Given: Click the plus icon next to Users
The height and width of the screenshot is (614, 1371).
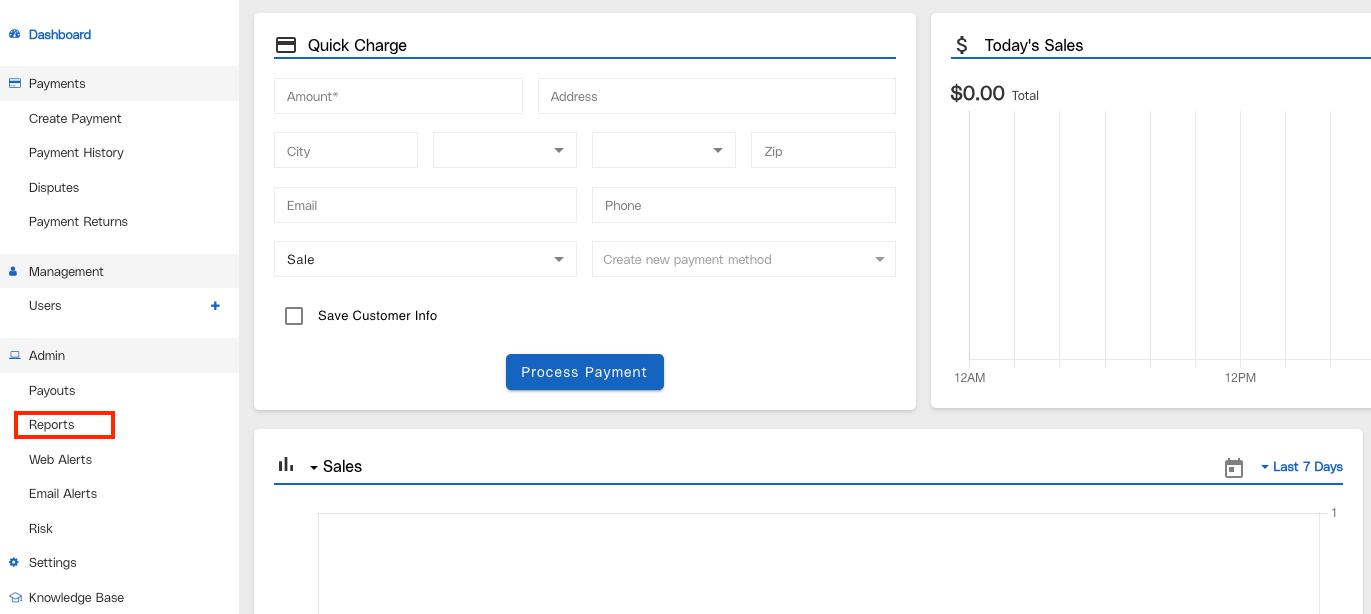Looking at the screenshot, I should [215, 306].
